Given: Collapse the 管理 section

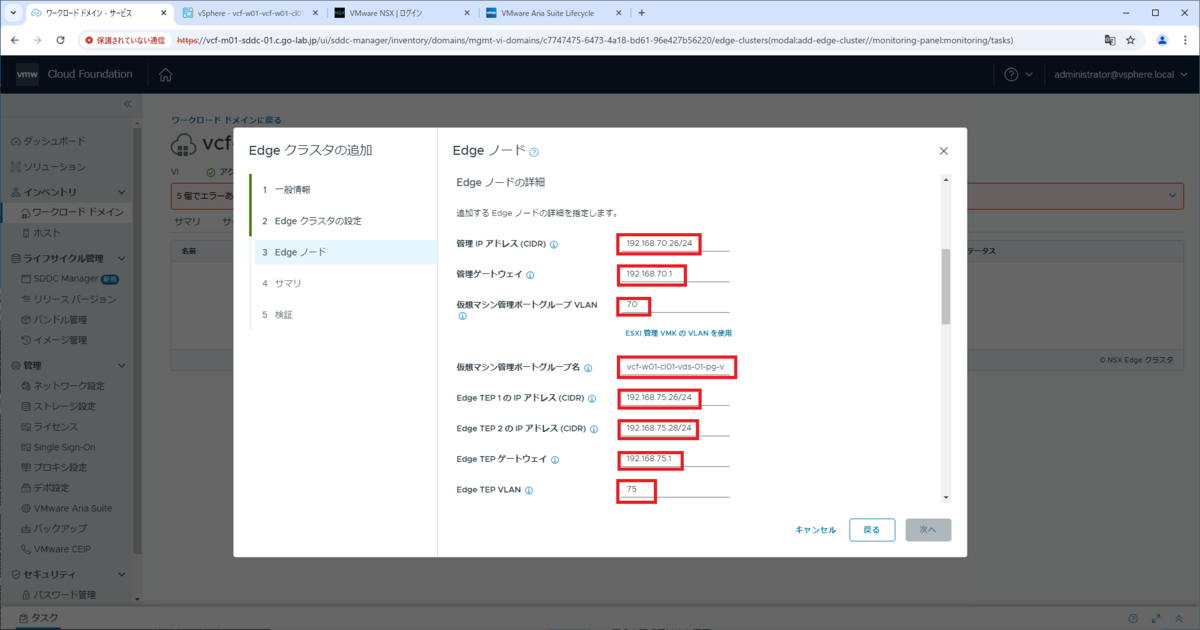Looking at the screenshot, I should tap(123, 365).
